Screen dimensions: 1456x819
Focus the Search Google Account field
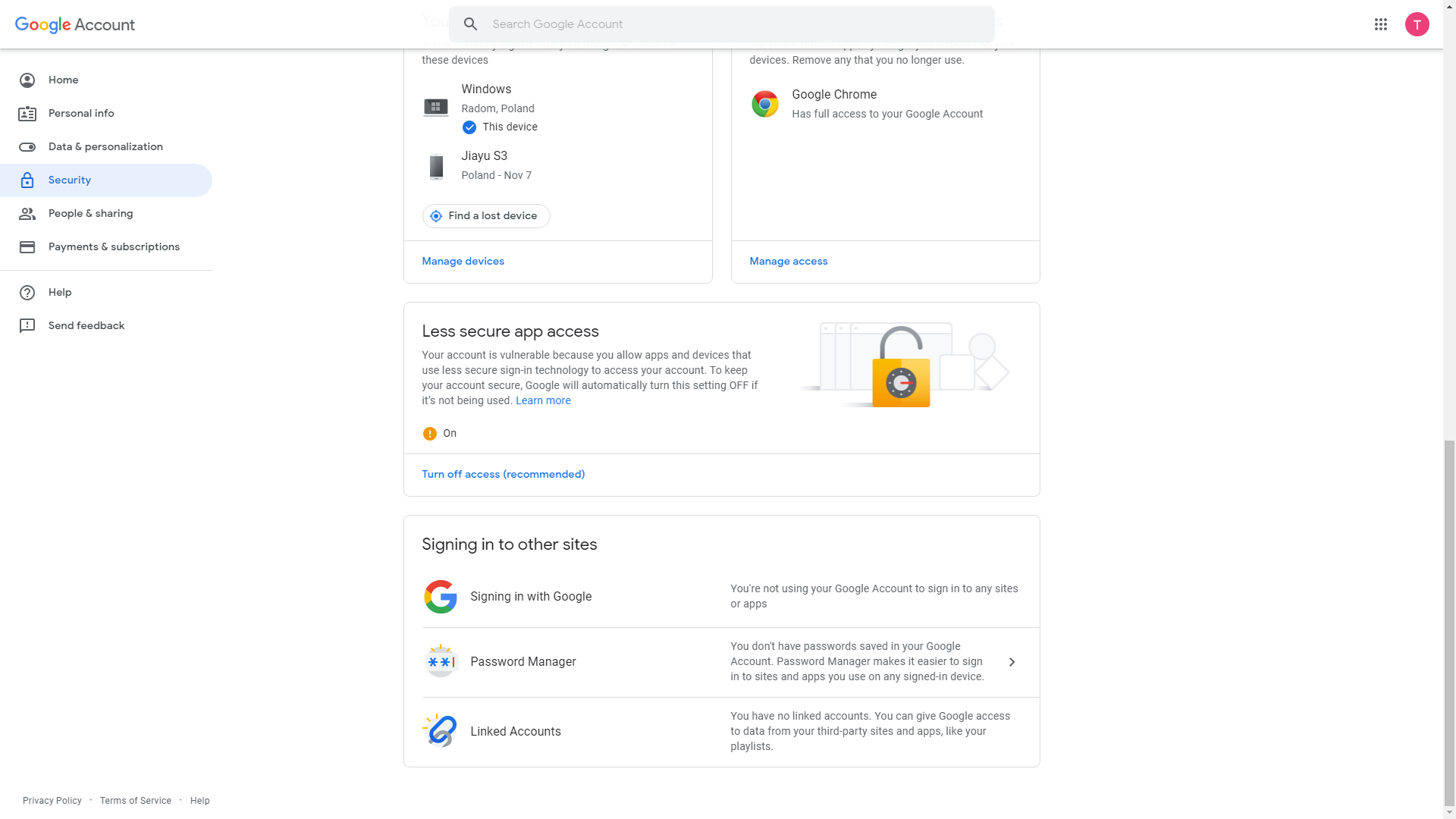point(721,24)
